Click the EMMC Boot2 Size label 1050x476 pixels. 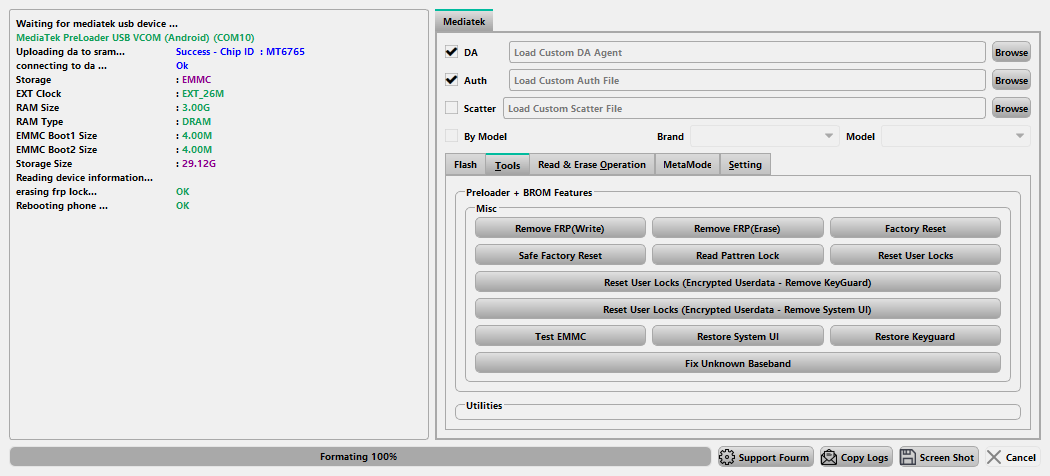tap(57, 149)
